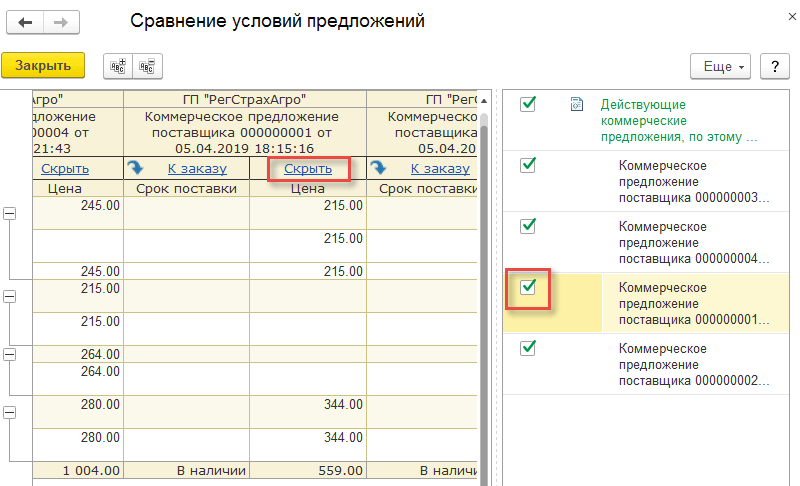Screen dimensions: 800x486
Task: Click Скрыть link above the 559.00 column
Action: pyautogui.click(x=308, y=169)
